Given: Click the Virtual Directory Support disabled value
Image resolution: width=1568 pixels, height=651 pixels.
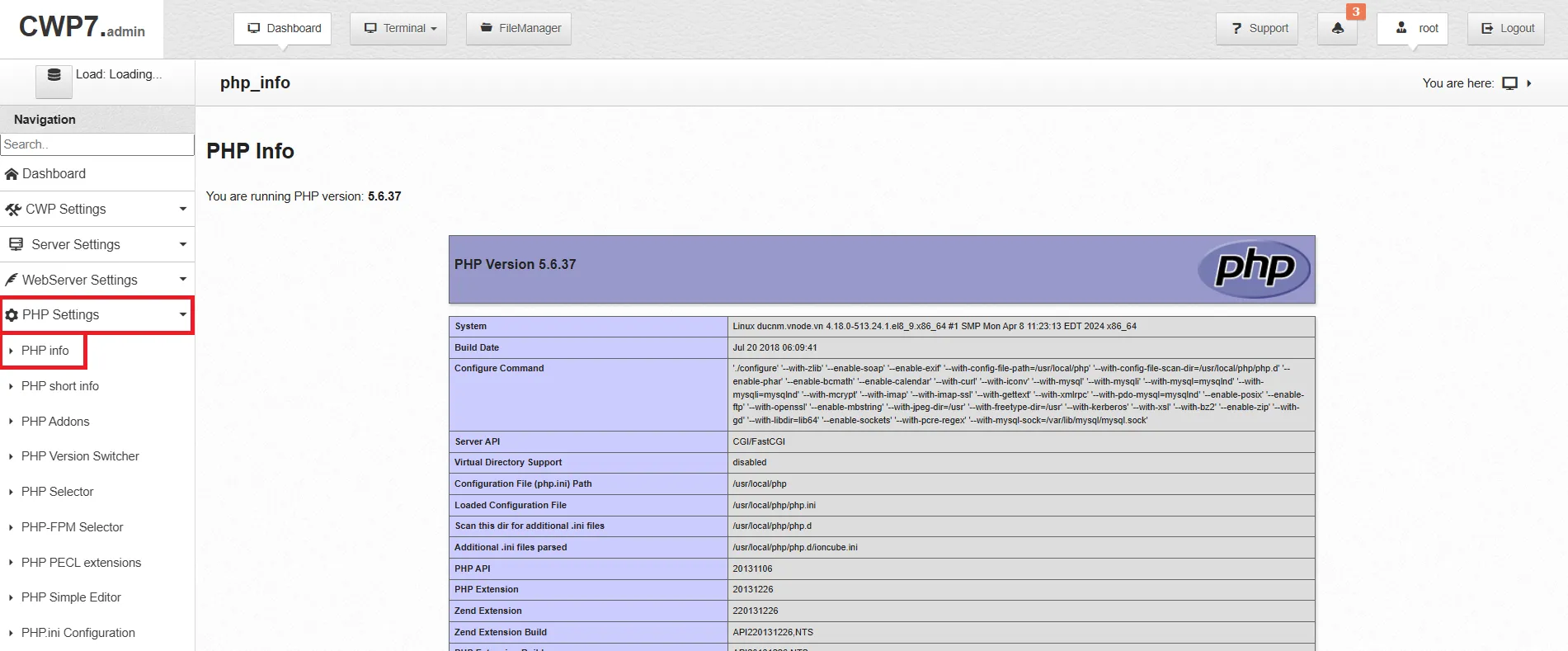Looking at the screenshot, I should coord(749,462).
